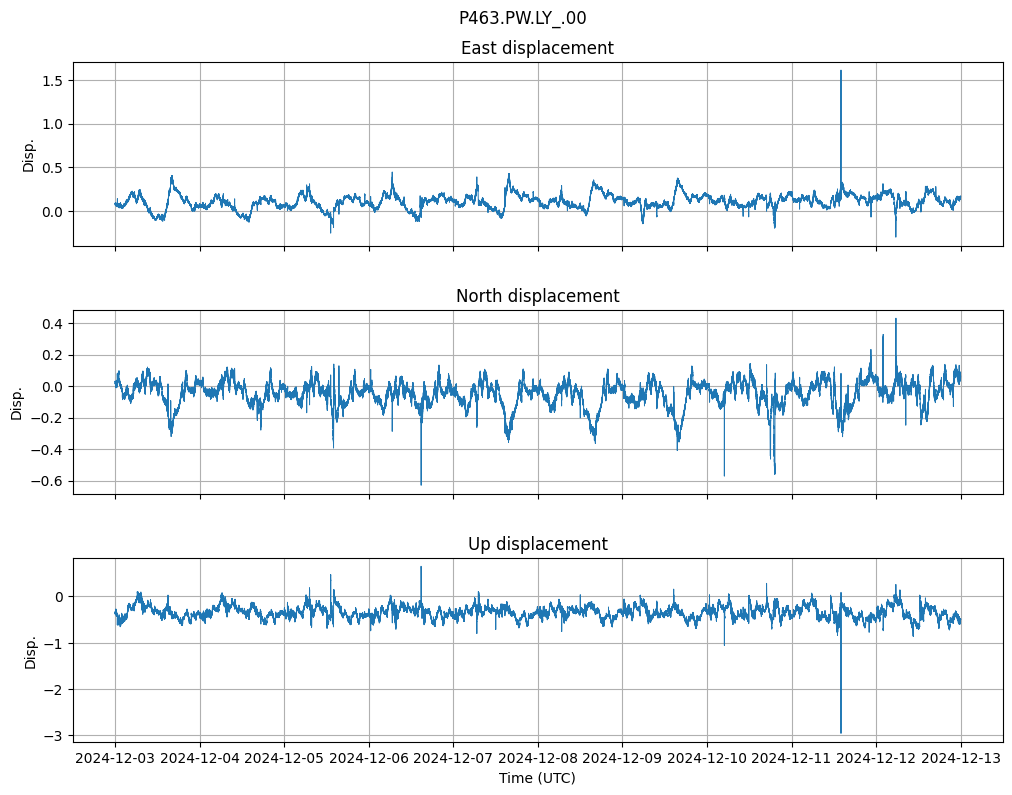Click the Disp. label of North plot

click(17, 402)
